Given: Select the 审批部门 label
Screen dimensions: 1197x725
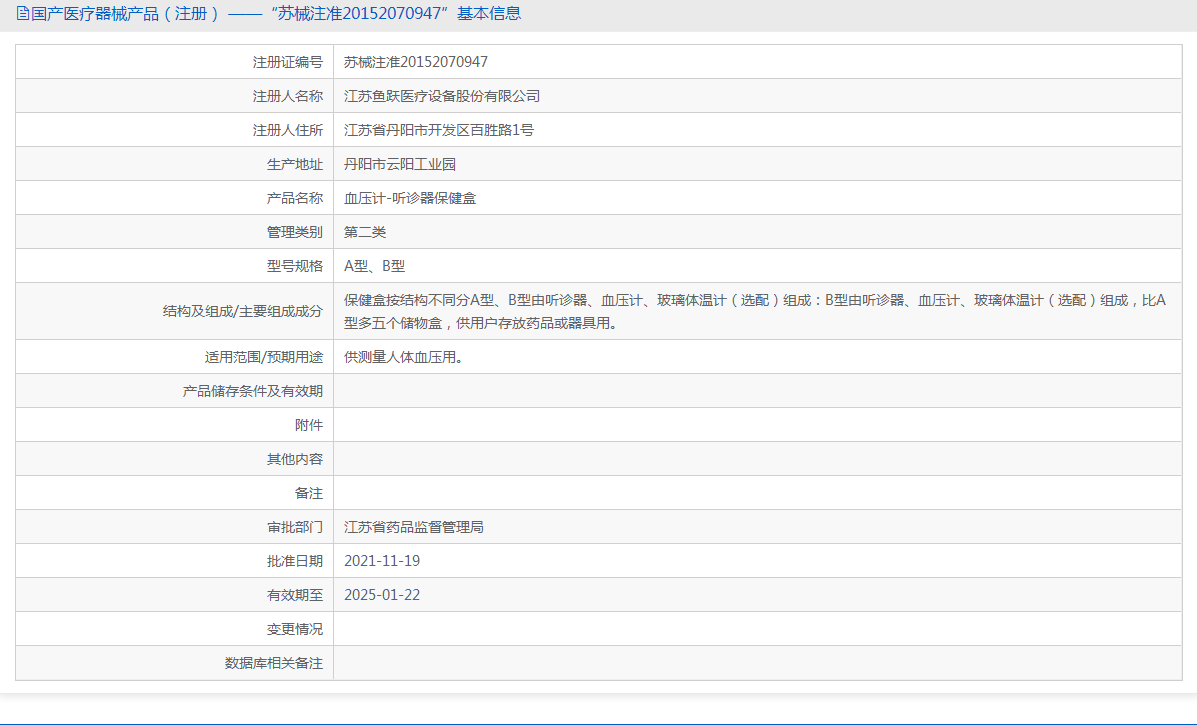Looking at the screenshot, I should [x=295, y=527].
